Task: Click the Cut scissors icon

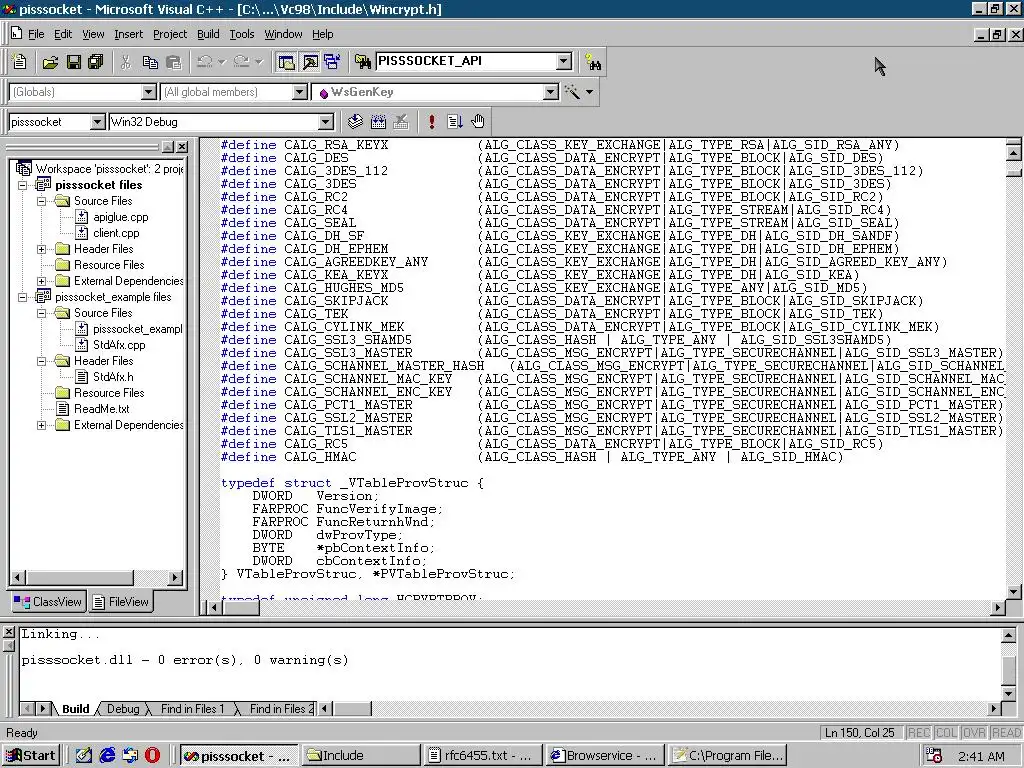Action: click(x=126, y=62)
